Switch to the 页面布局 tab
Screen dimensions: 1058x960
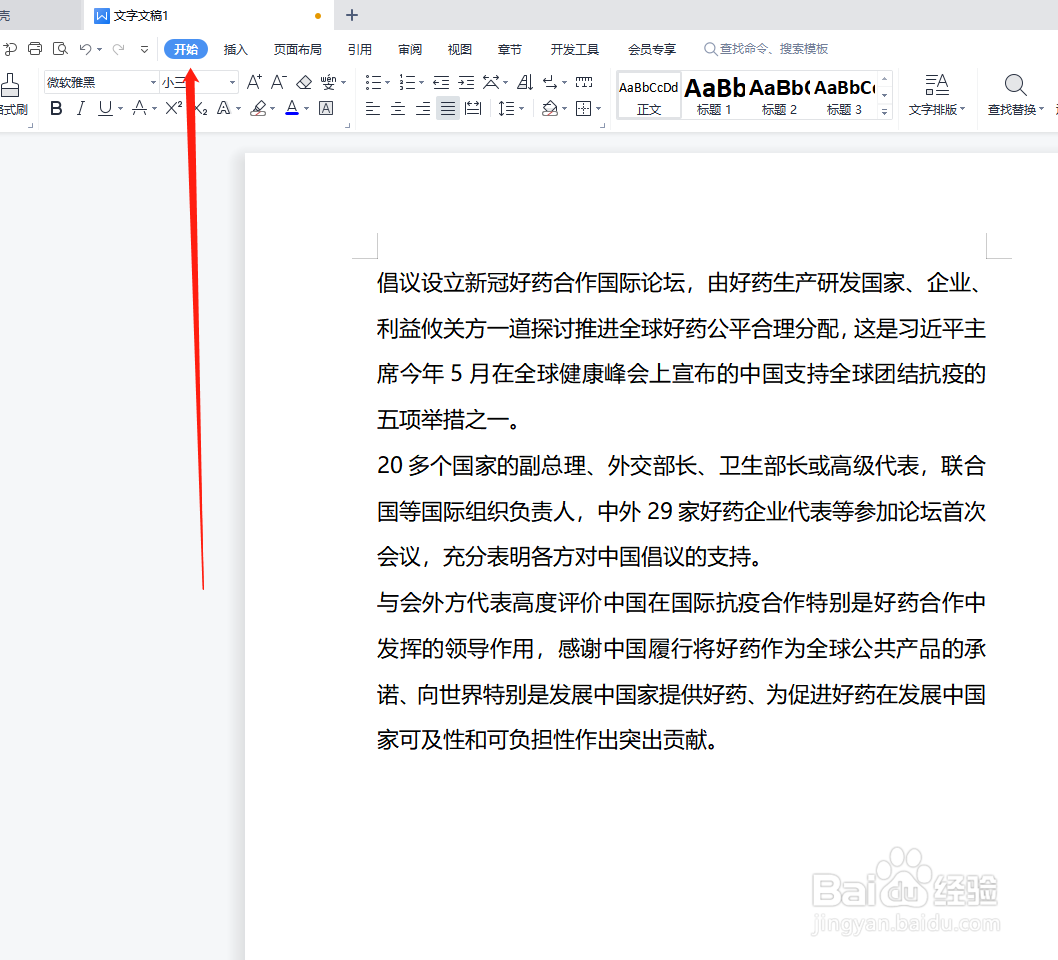[298, 49]
